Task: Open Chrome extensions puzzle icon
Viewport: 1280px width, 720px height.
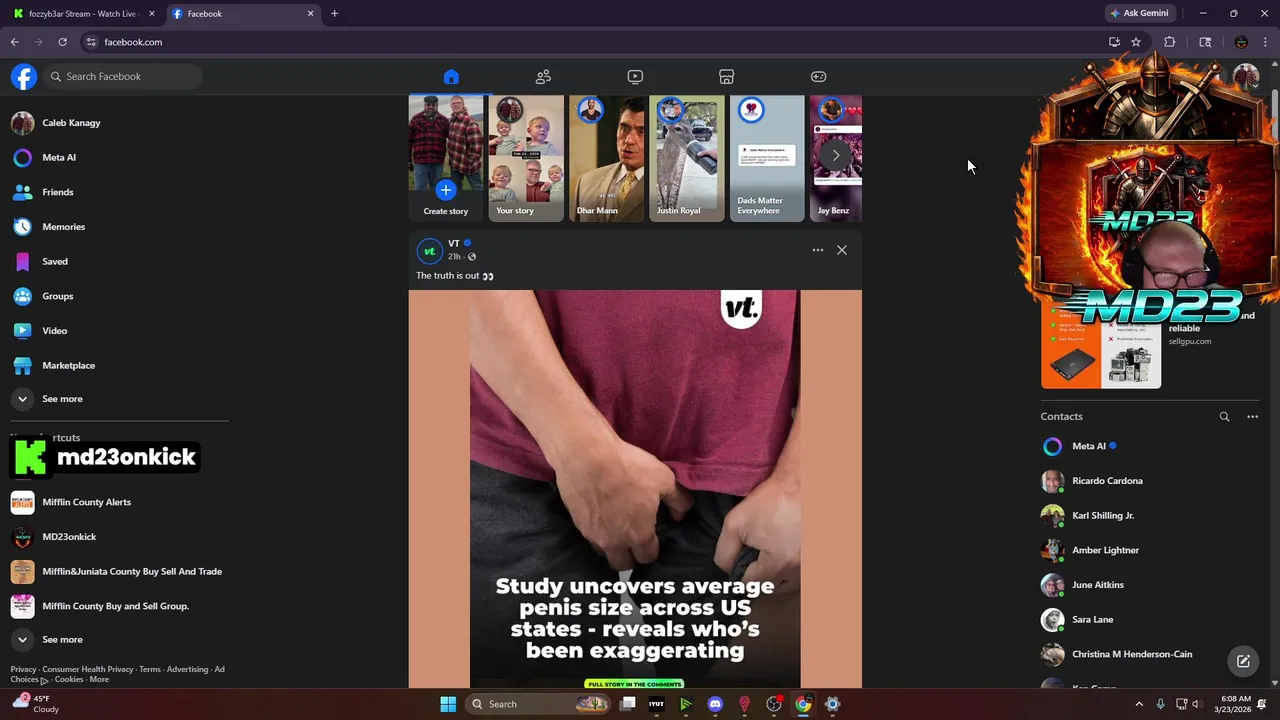Action: [x=1169, y=42]
